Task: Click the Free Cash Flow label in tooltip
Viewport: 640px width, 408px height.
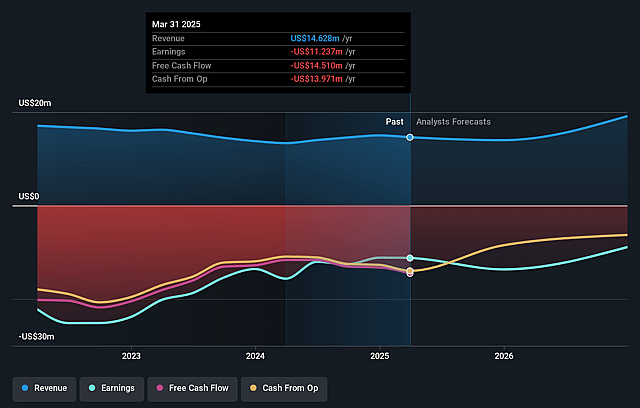Action: pos(182,66)
